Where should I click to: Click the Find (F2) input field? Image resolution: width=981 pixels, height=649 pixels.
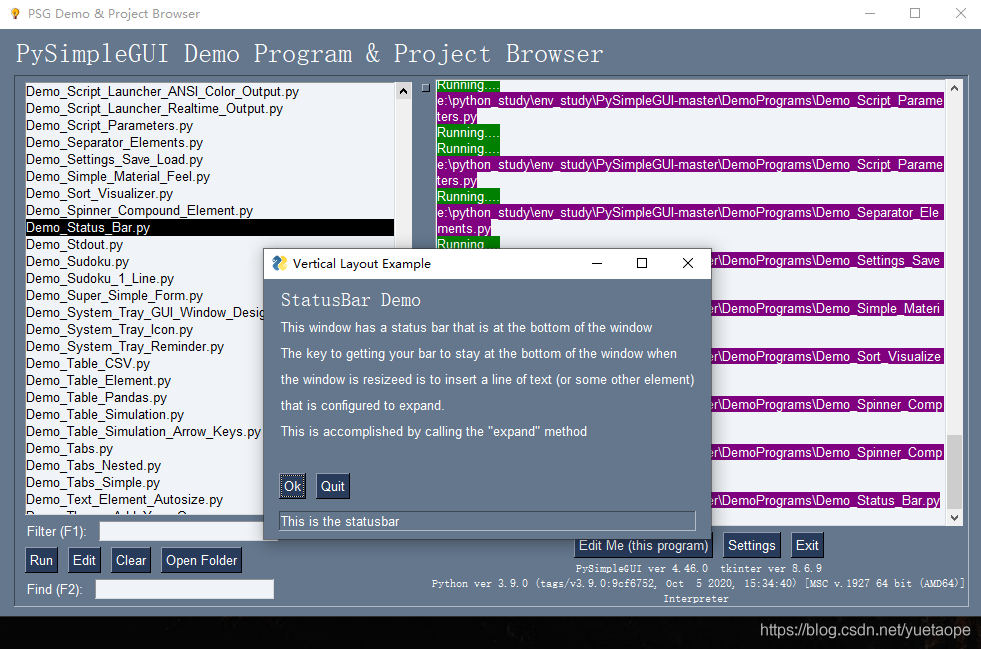[x=185, y=589]
